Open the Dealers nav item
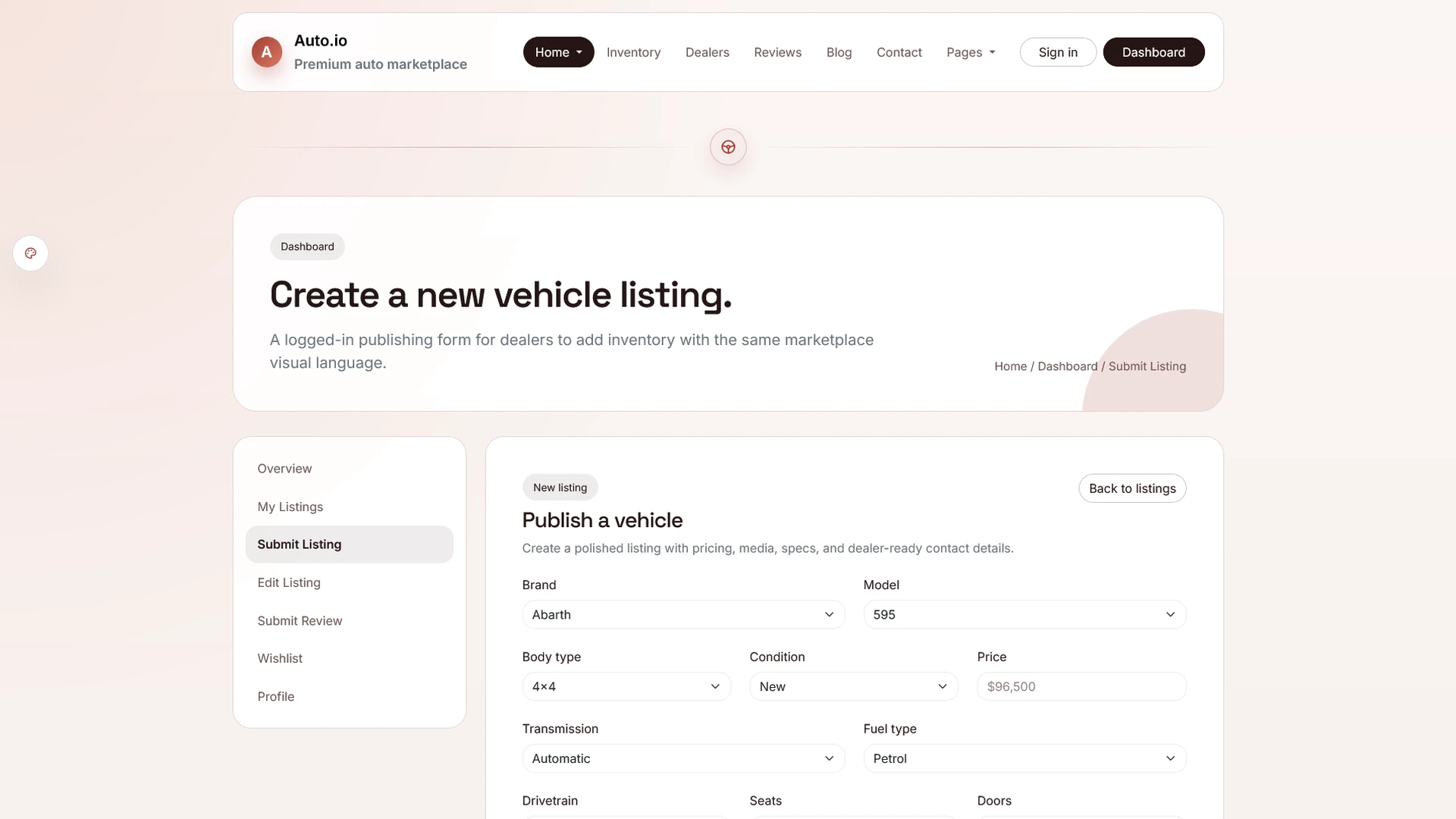The width and height of the screenshot is (1456, 819). [707, 52]
